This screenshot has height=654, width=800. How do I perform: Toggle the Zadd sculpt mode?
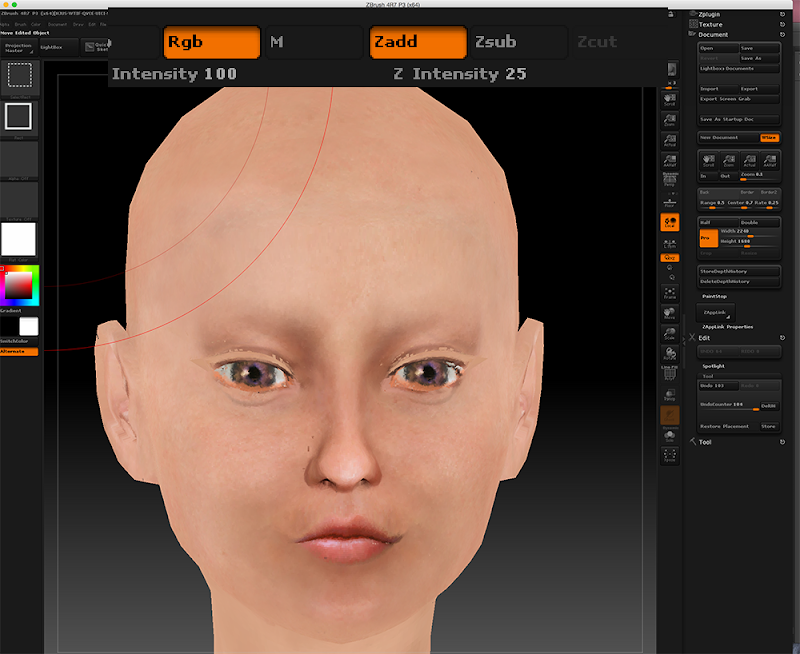[417, 42]
